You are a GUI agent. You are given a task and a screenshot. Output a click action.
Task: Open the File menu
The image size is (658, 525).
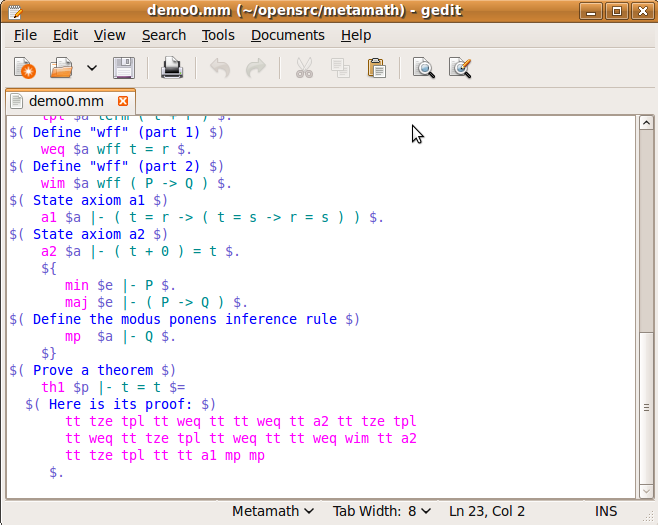point(25,35)
